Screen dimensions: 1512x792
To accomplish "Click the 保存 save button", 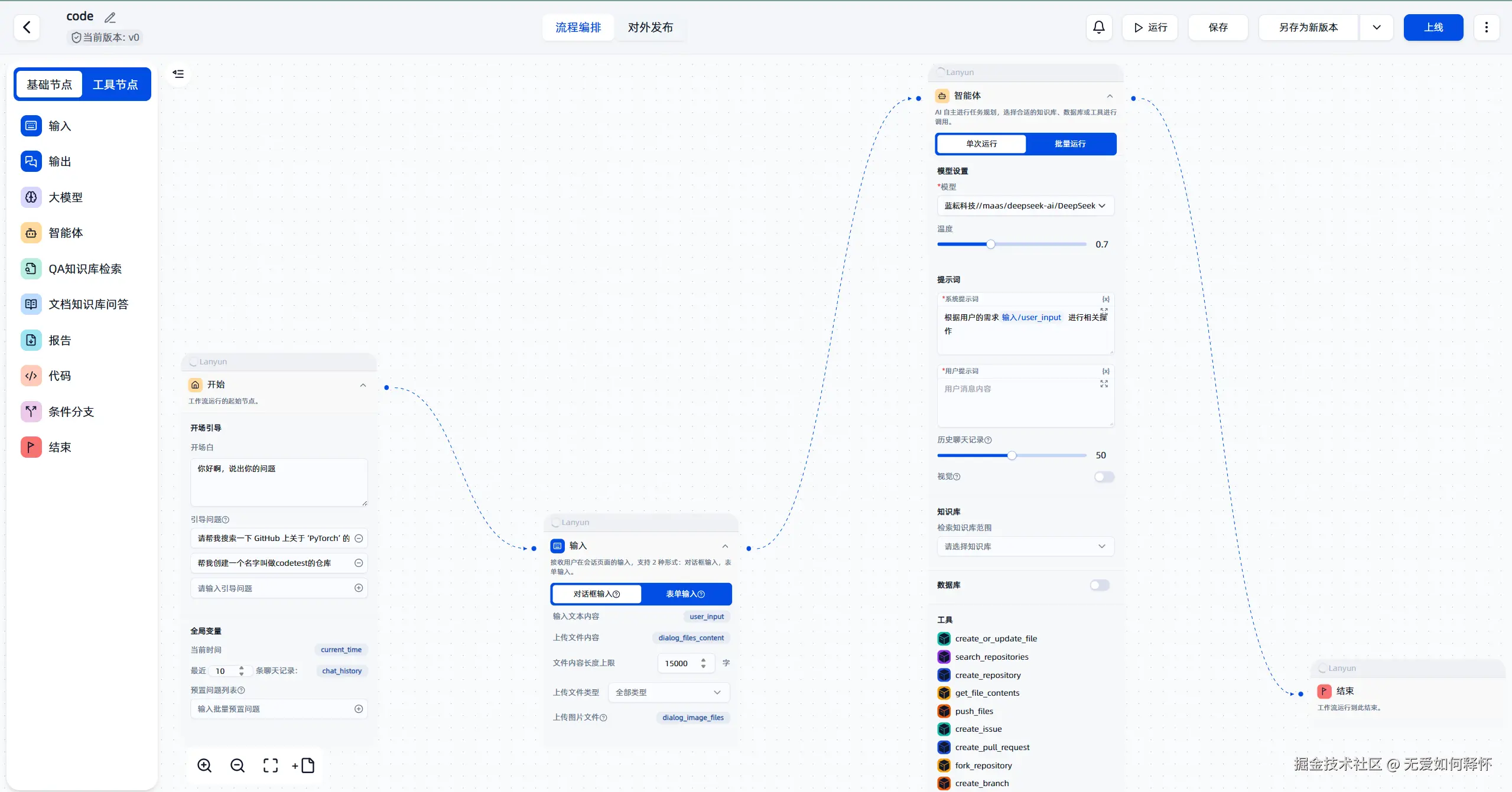I will pyautogui.click(x=1218, y=27).
